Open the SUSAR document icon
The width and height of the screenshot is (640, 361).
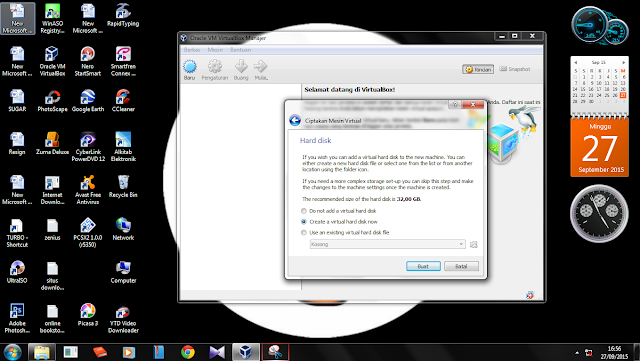(x=17, y=100)
